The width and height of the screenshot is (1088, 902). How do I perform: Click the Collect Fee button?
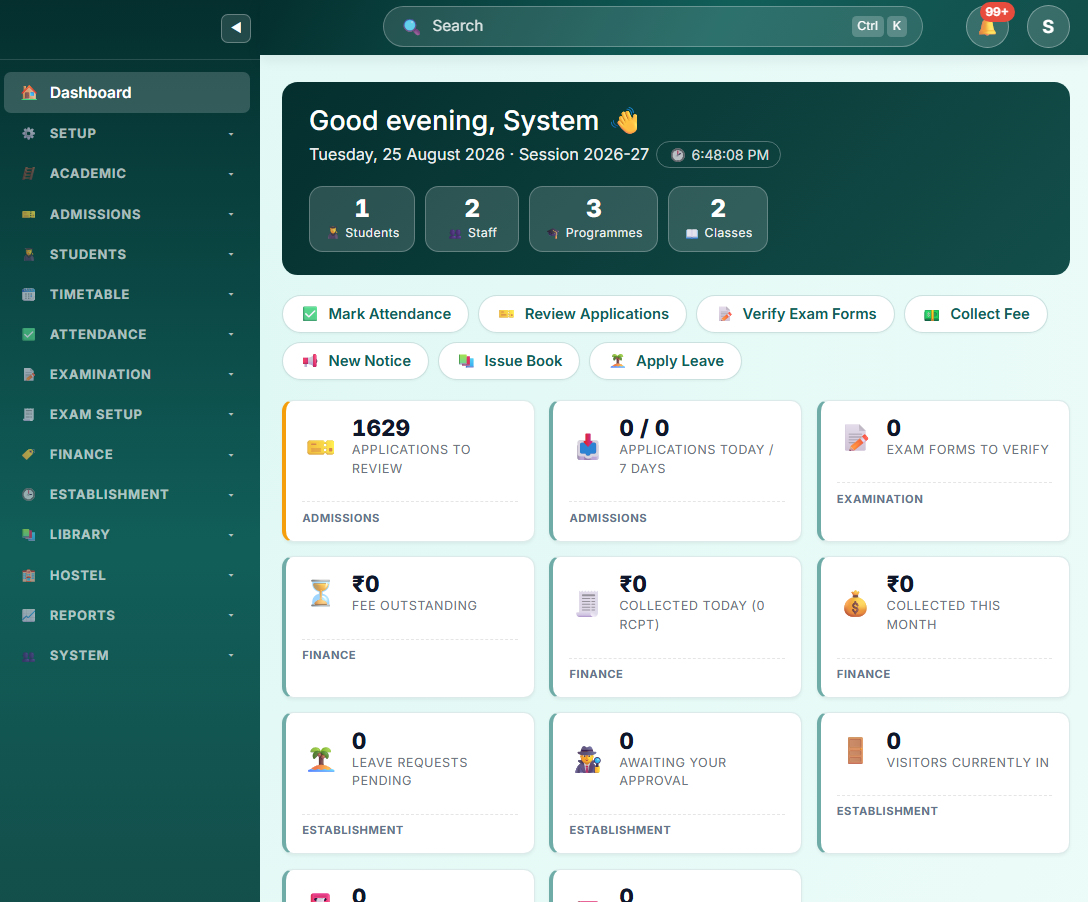tap(976, 314)
